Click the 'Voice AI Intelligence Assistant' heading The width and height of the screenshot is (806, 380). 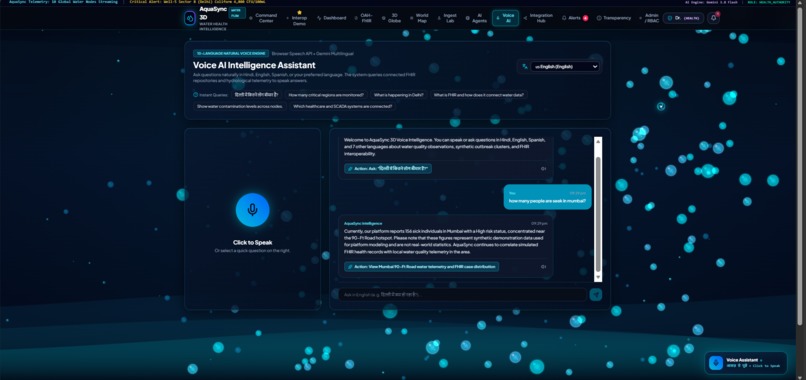pyautogui.click(x=254, y=65)
